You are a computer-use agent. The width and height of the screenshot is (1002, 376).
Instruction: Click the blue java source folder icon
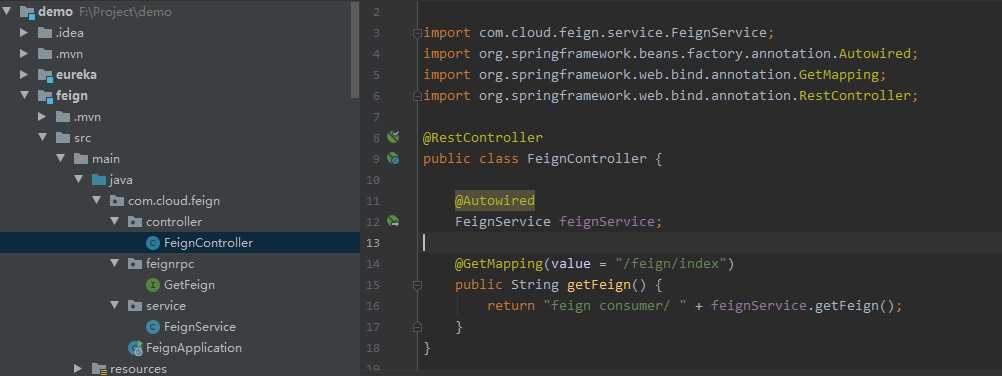pyautogui.click(x=98, y=180)
